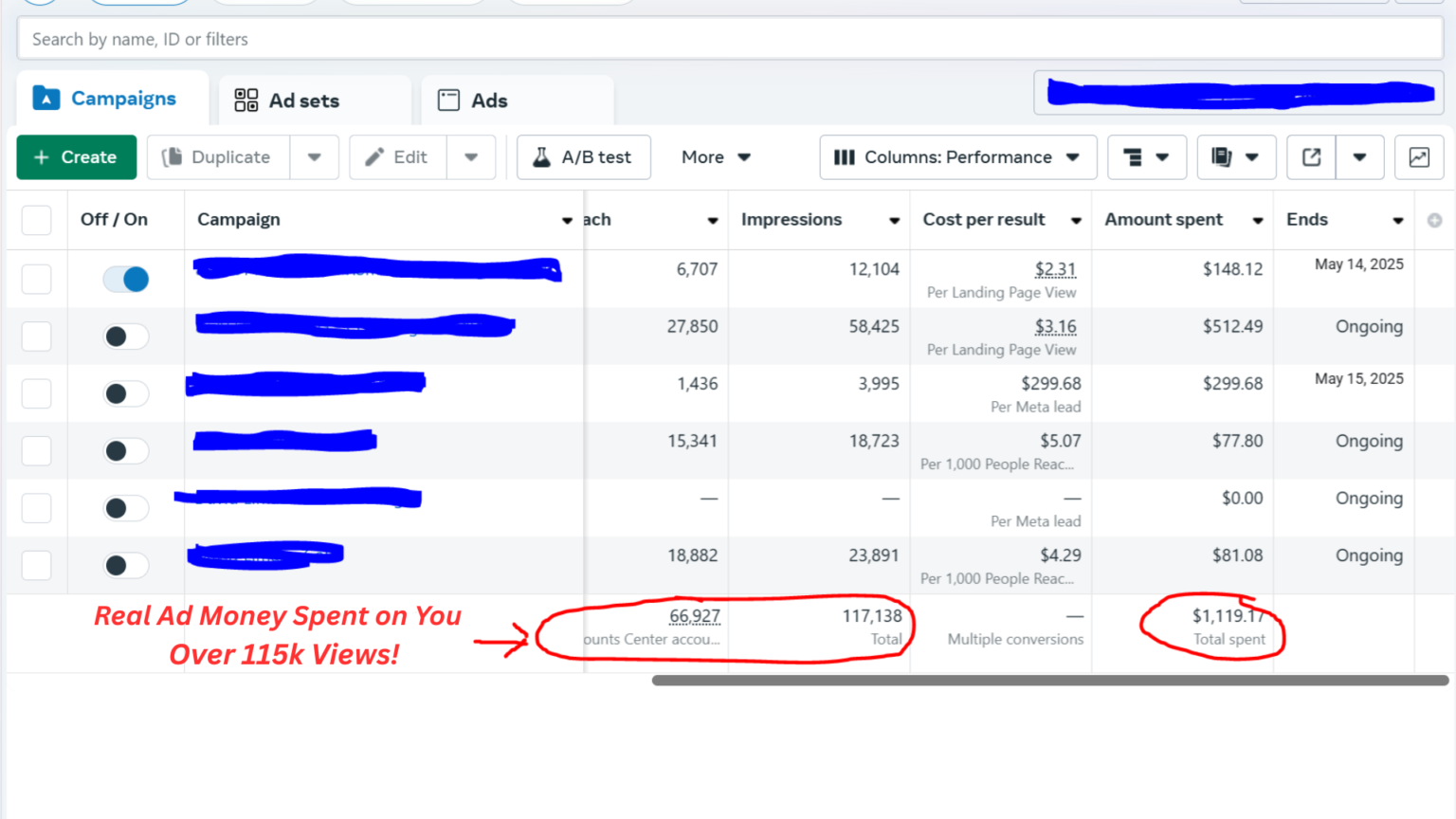Viewport: 1456px width, 819px height.
Task: Switch to the Ad sets tab
Action: pyautogui.click(x=303, y=100)
